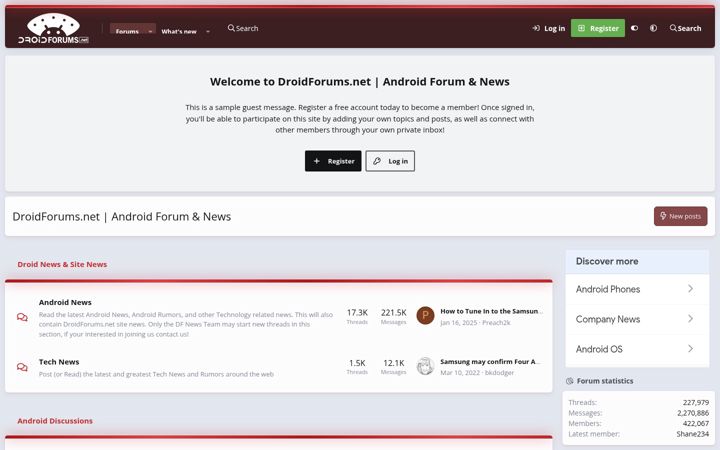Screen dimensions: 720x450
Task: Click the outlined Log in button
Action: point(390,161)
